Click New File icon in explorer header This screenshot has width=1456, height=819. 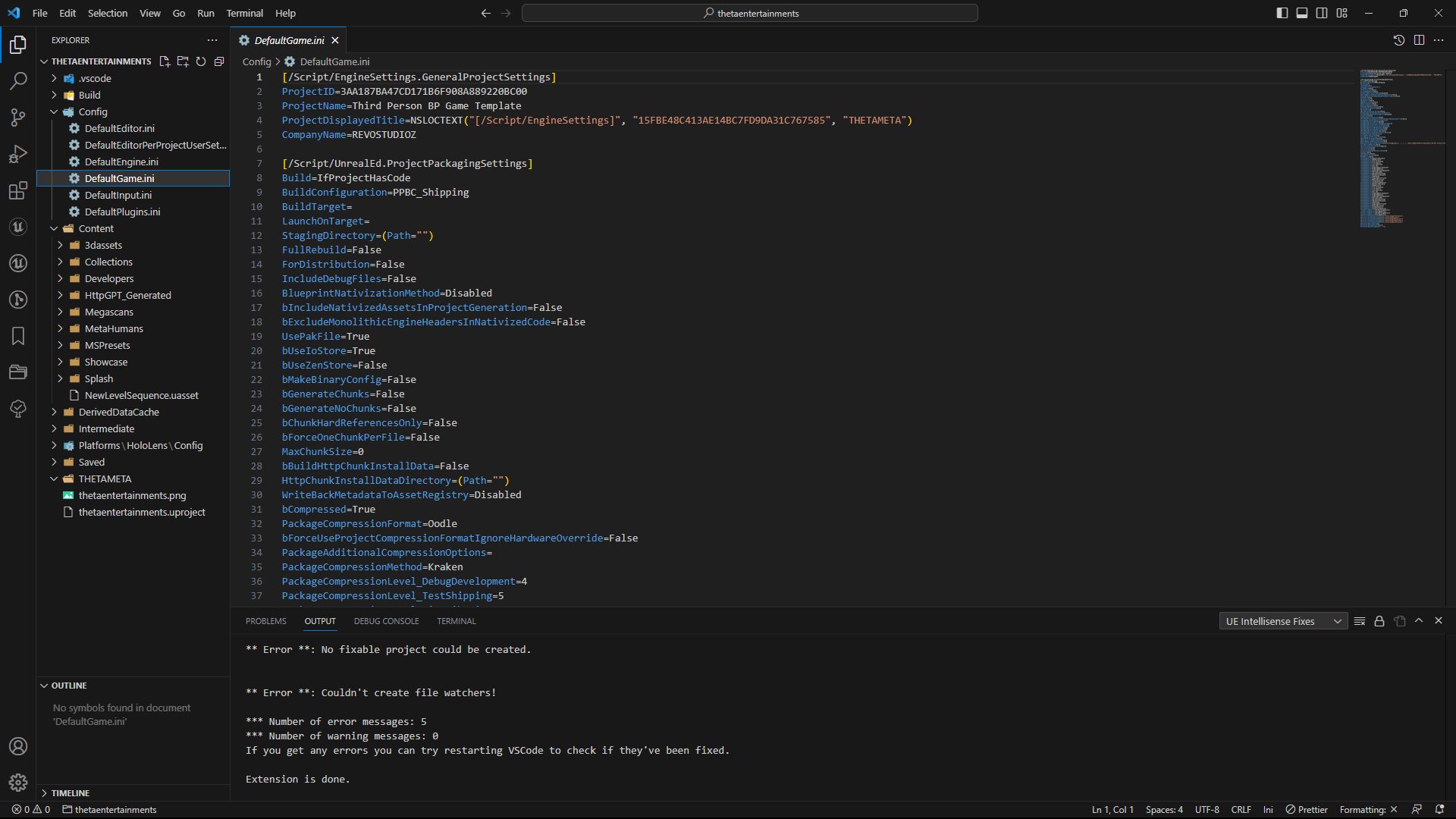pyautogui.click(x=165, y=61)
